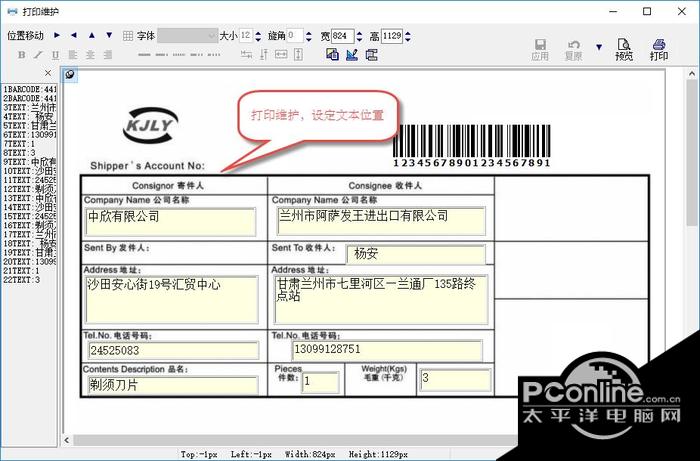Click the vertical height stretch icon
This screenshot has width=700, height=461.
(298, 55)
